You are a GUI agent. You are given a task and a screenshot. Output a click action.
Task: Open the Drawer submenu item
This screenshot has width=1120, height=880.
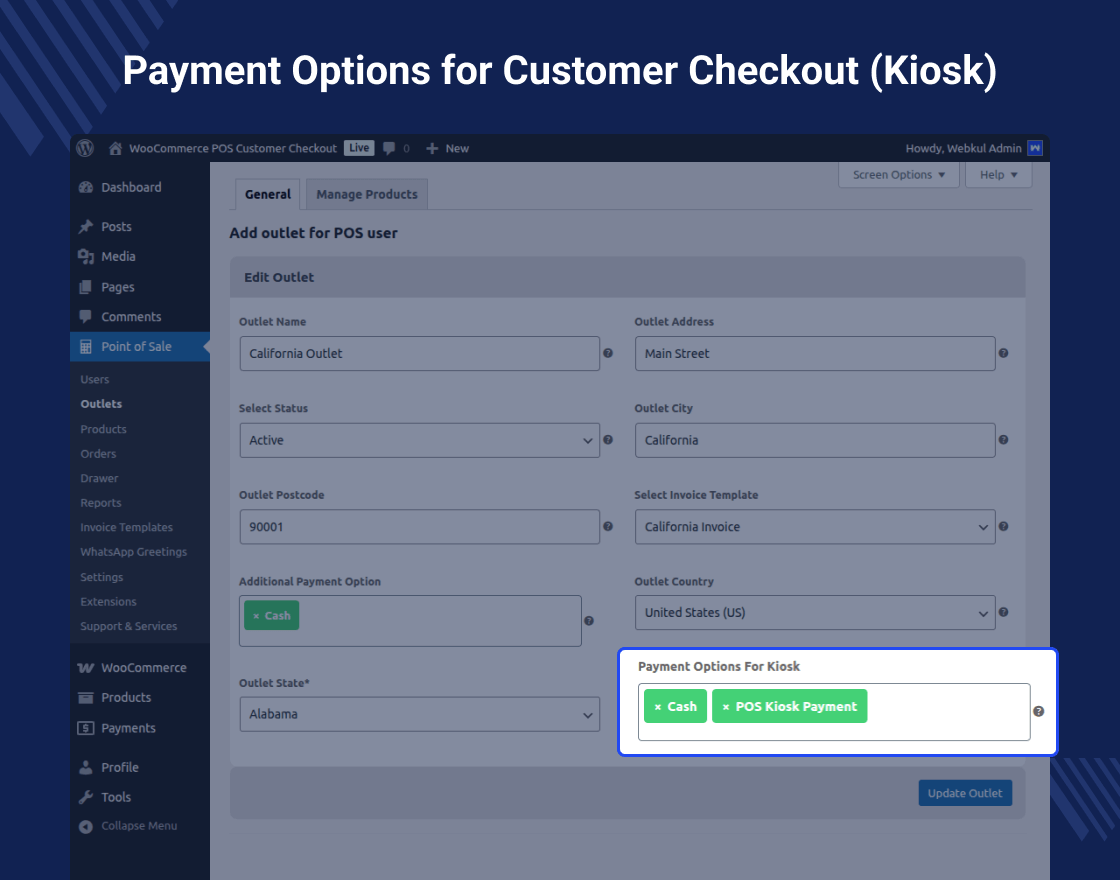tap(99, 478)
